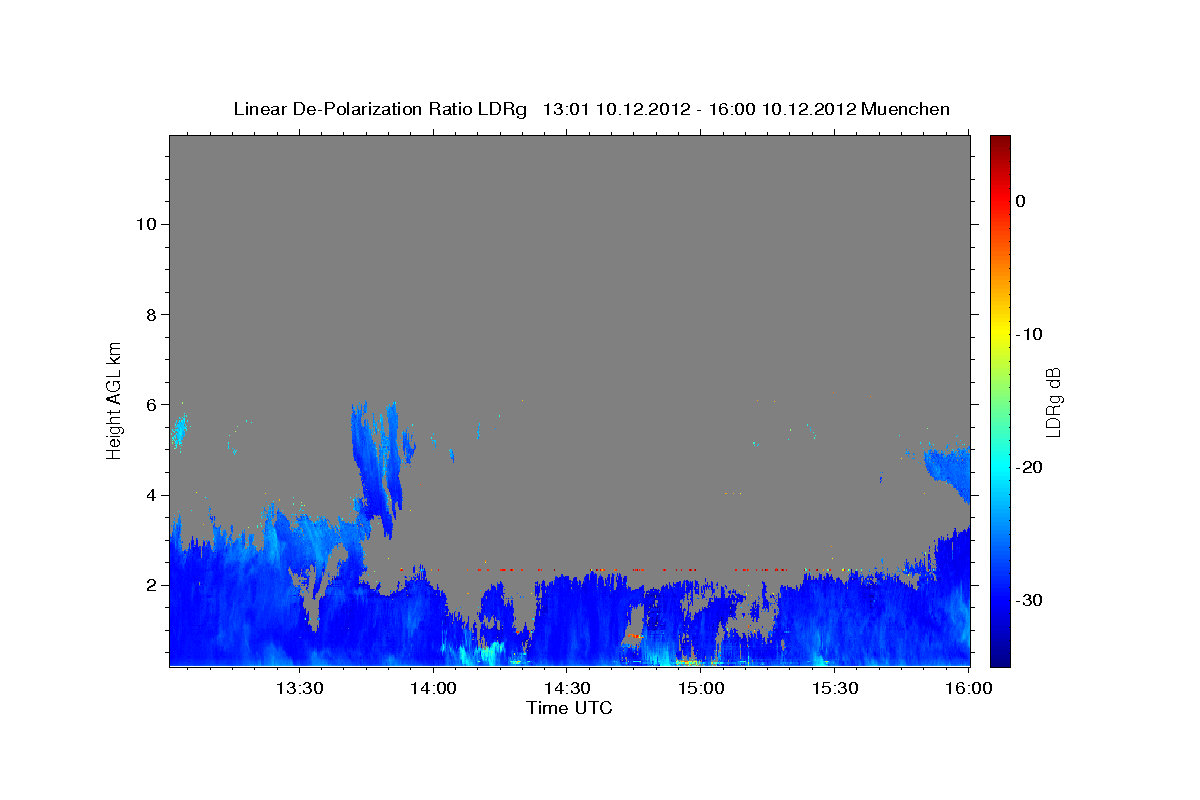
Task: Click the '13:01 10.12.2012' start time in title
Action: pyautogui.click(x=615, y=109)
